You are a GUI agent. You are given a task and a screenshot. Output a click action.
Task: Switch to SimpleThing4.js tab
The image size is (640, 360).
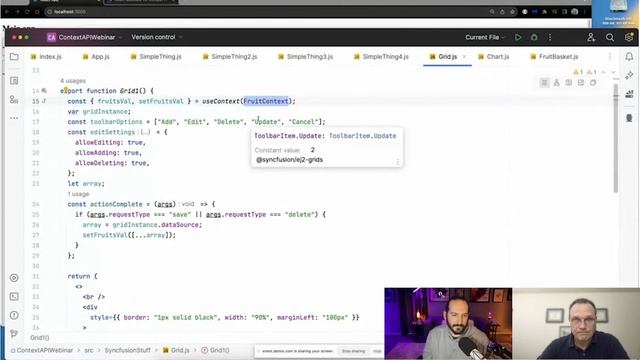[x=382, y=57]
